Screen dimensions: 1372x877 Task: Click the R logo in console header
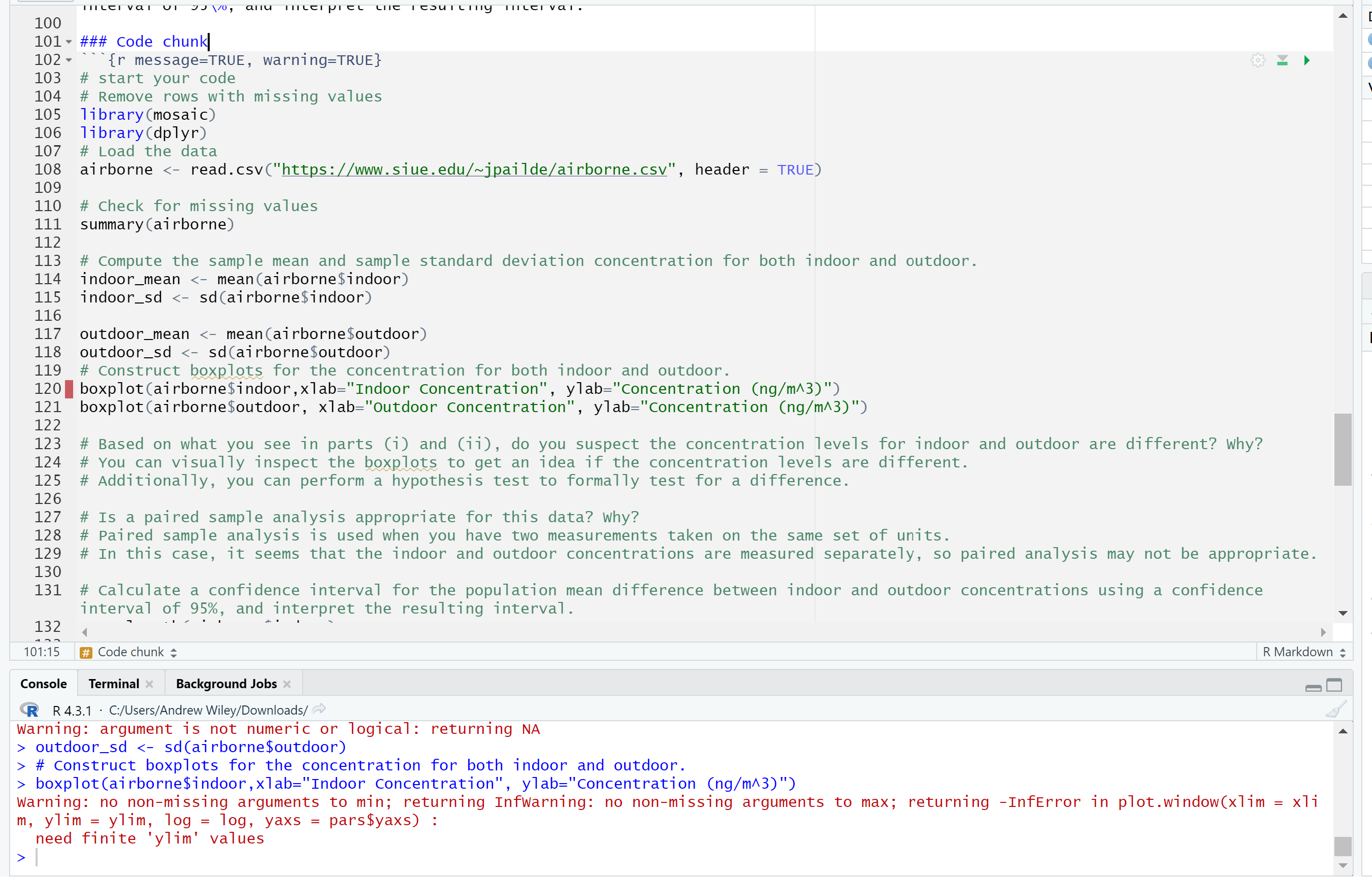pos(29,710)
